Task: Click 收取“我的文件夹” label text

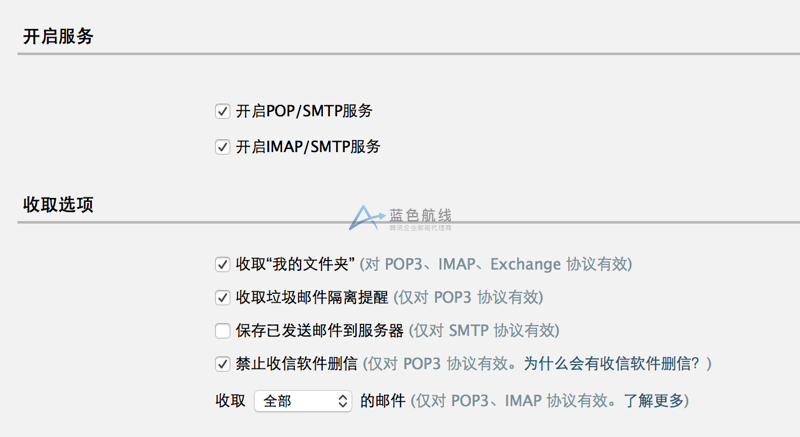Action: (x=295, y=264)
